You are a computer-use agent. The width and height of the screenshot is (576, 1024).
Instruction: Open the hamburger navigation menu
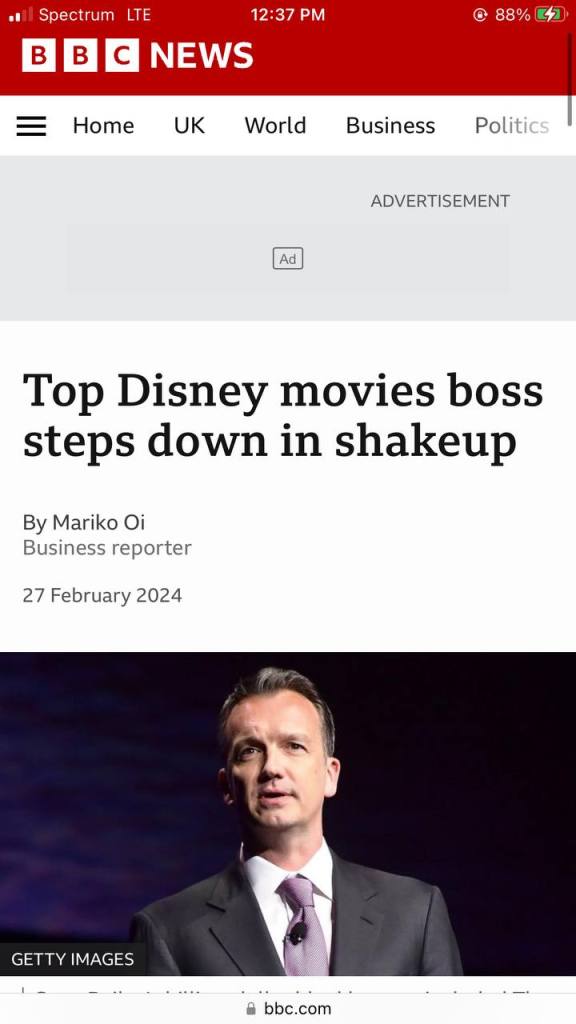click(31, 125)
